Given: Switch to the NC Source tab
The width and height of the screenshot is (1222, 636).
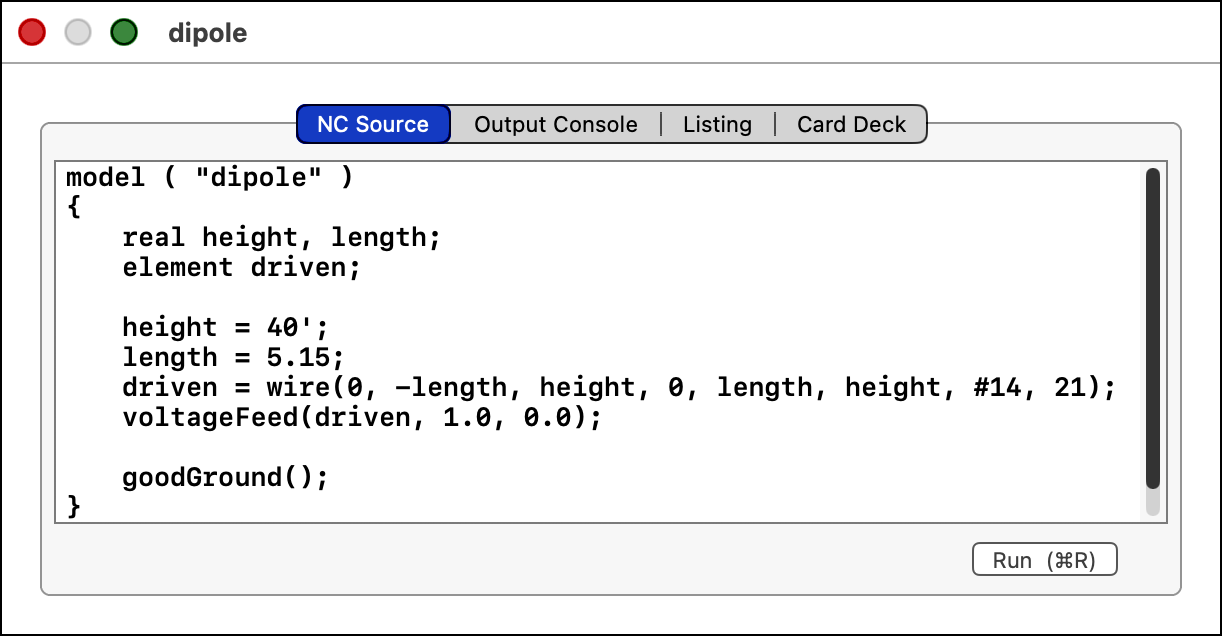Looking at the screenshot, I should 373,125.
